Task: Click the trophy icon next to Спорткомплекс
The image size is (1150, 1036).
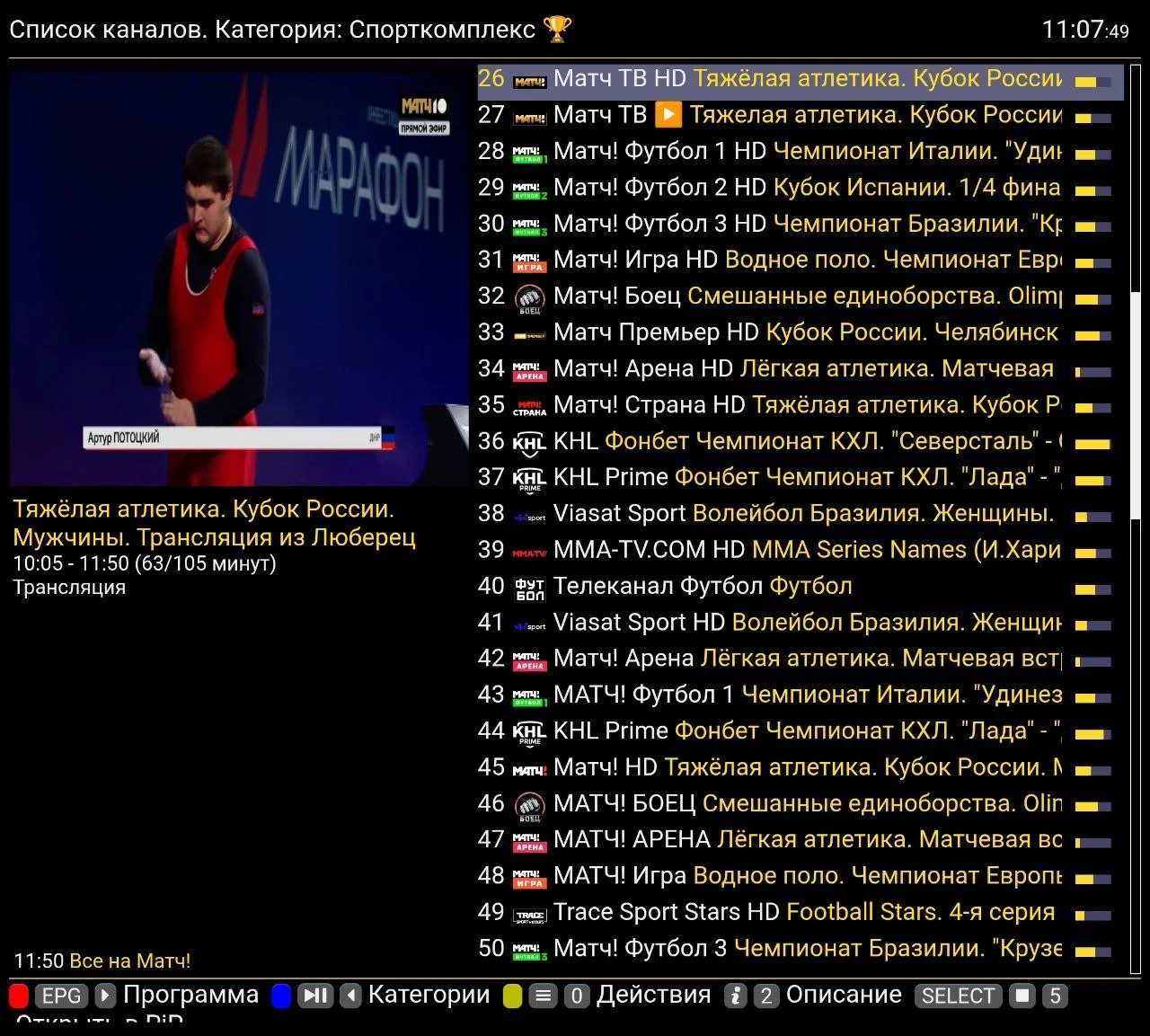Action: [x=558, y=30]
